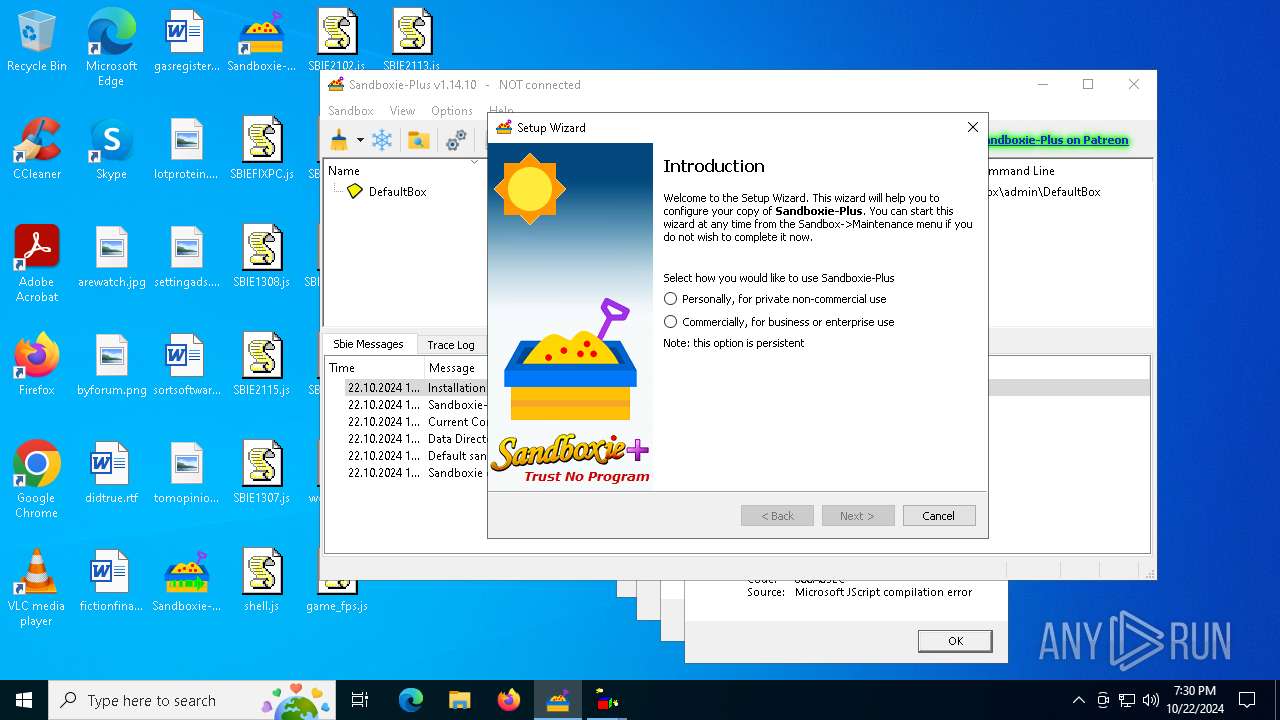This screenshot has width=1280, height=720.
Task: Open the Microsoft Edge desktop shortcut
Action: click(111, 48)
